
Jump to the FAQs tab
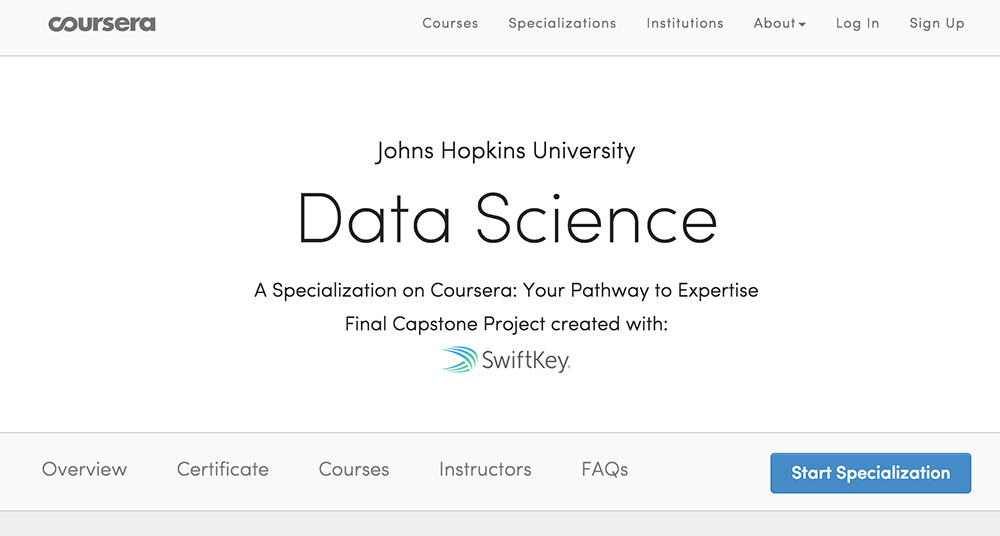604,469
